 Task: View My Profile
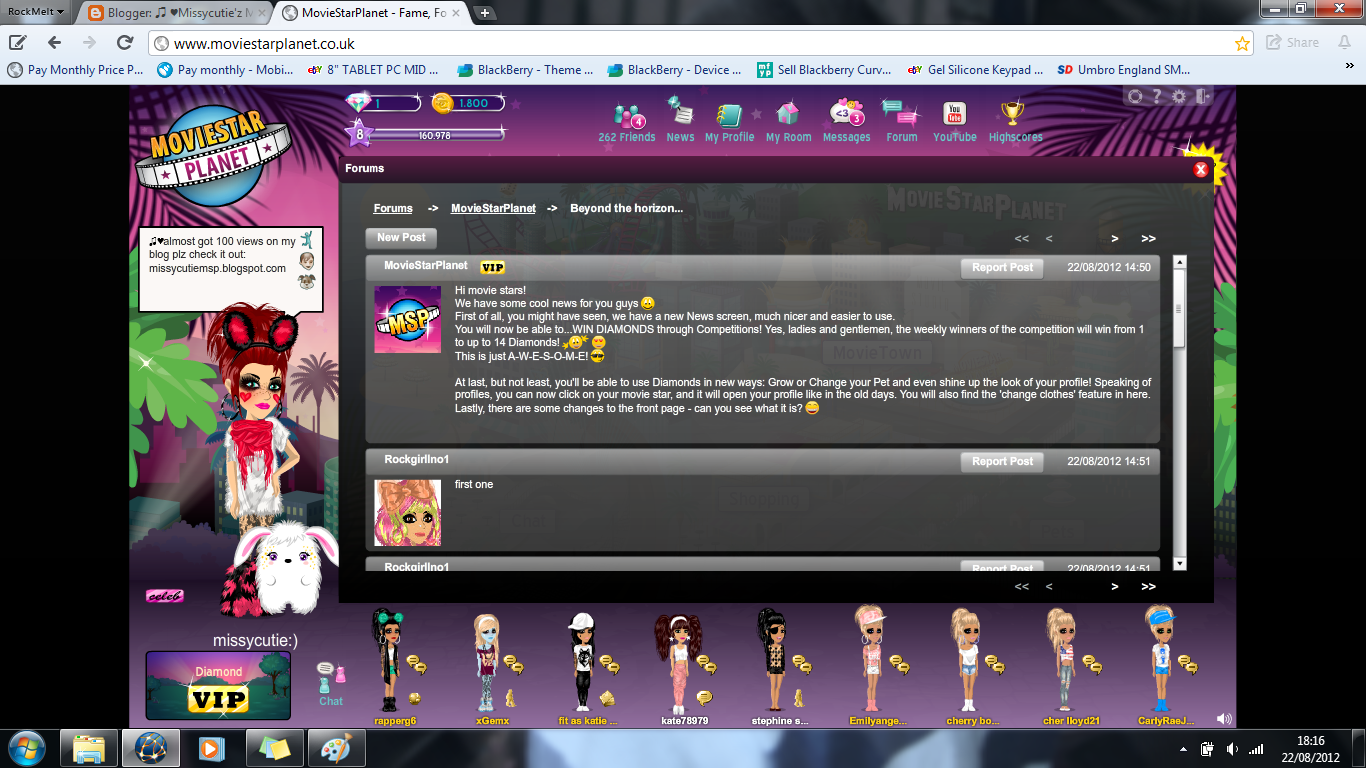pyautogui.click(x=729, y=120)
